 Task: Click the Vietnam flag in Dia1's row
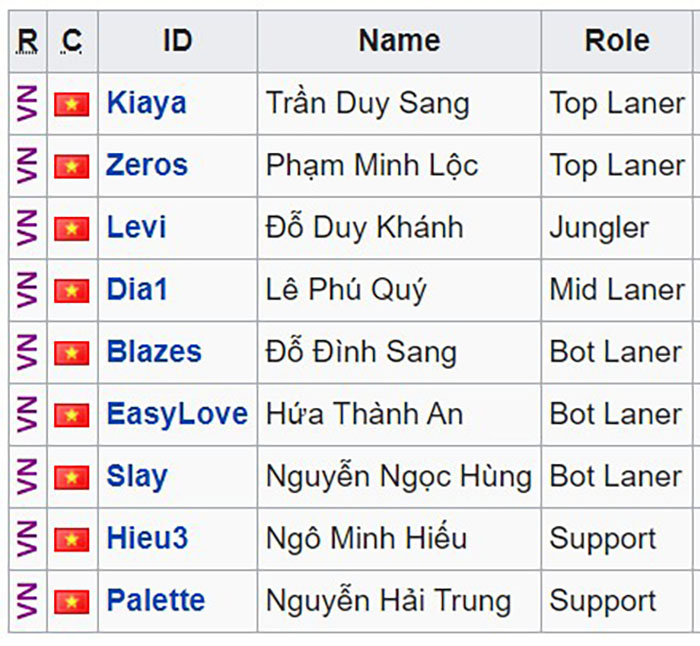coord(71,291)
